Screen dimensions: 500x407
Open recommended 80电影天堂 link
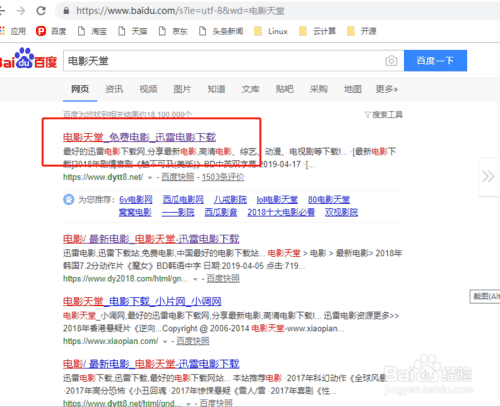[329, 200]
